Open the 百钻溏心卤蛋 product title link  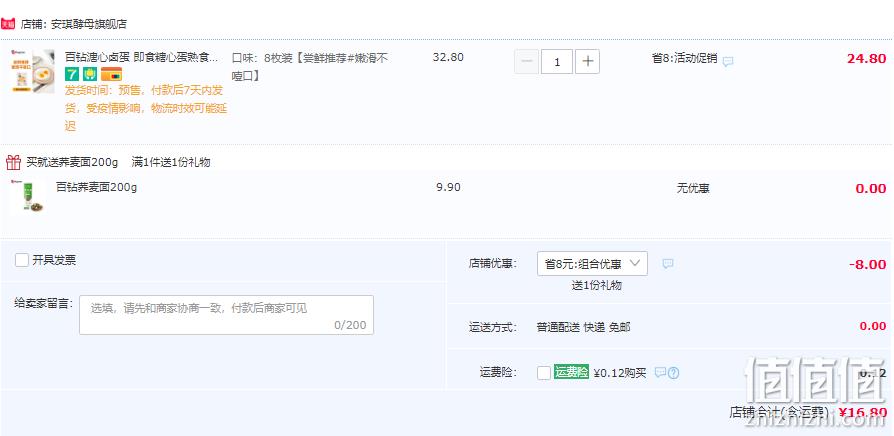click(x=141, y=58)
